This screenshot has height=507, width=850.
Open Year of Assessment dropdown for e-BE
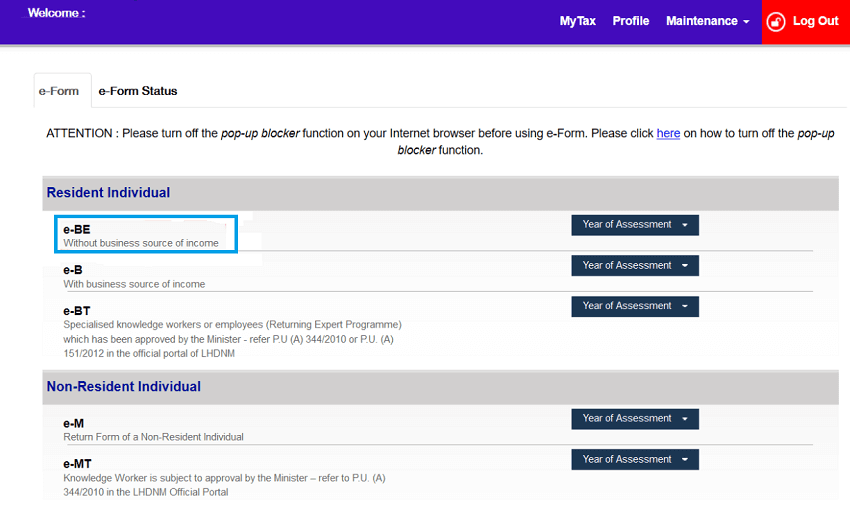[x=634, y=225]
